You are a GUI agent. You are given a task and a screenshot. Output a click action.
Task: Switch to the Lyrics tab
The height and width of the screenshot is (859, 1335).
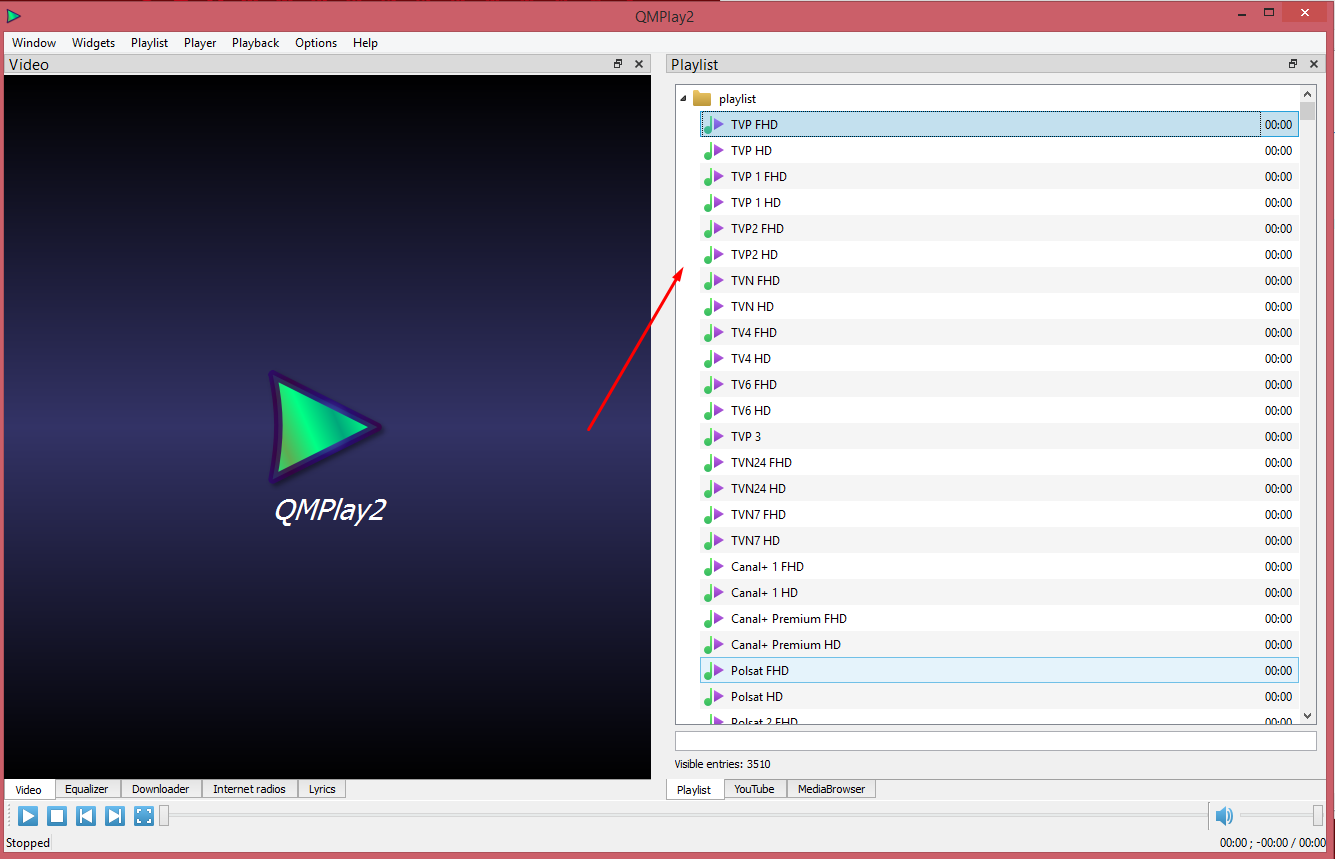[x=322, y=789]
